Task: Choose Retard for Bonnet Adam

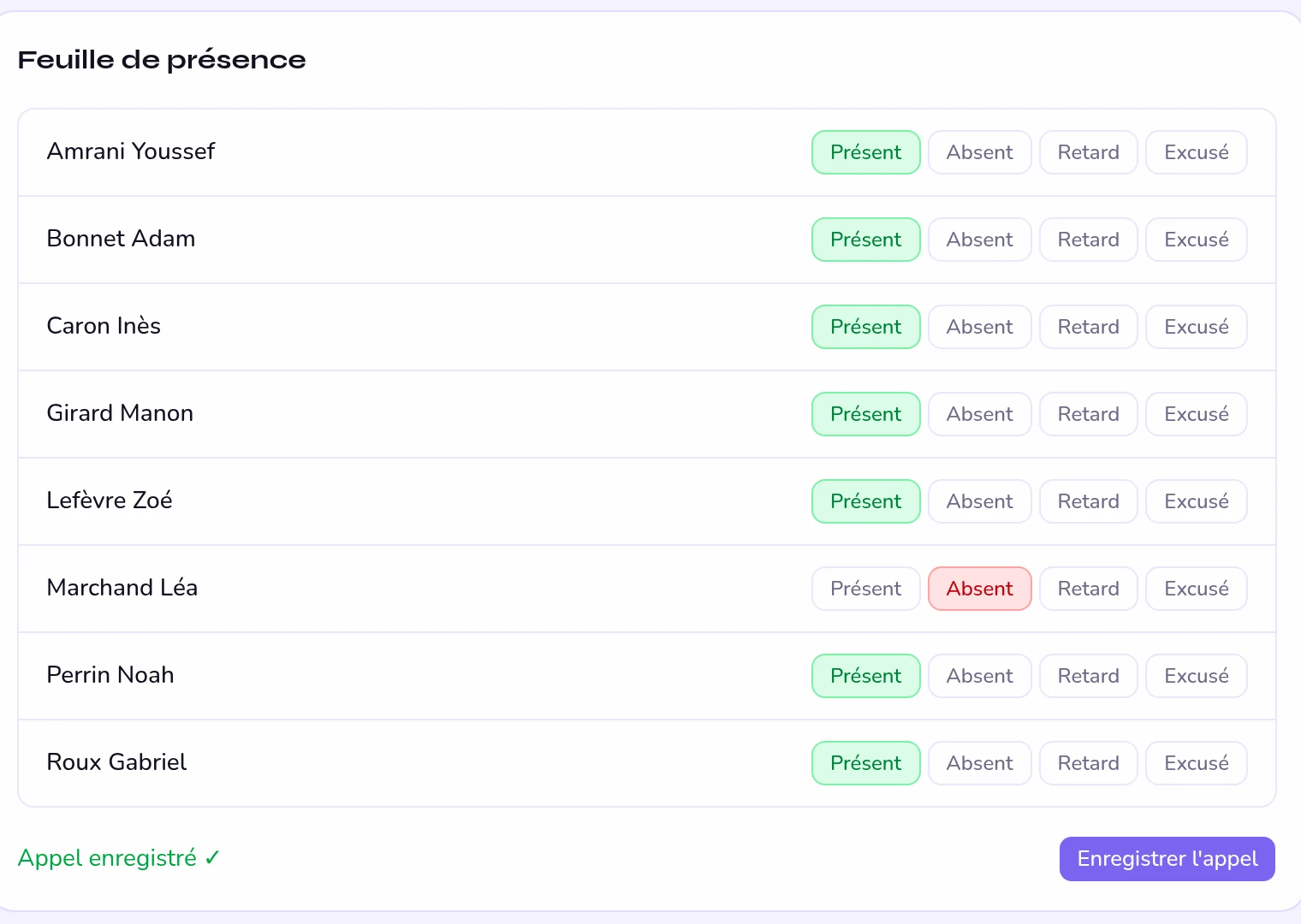Action: [1088, 240]
